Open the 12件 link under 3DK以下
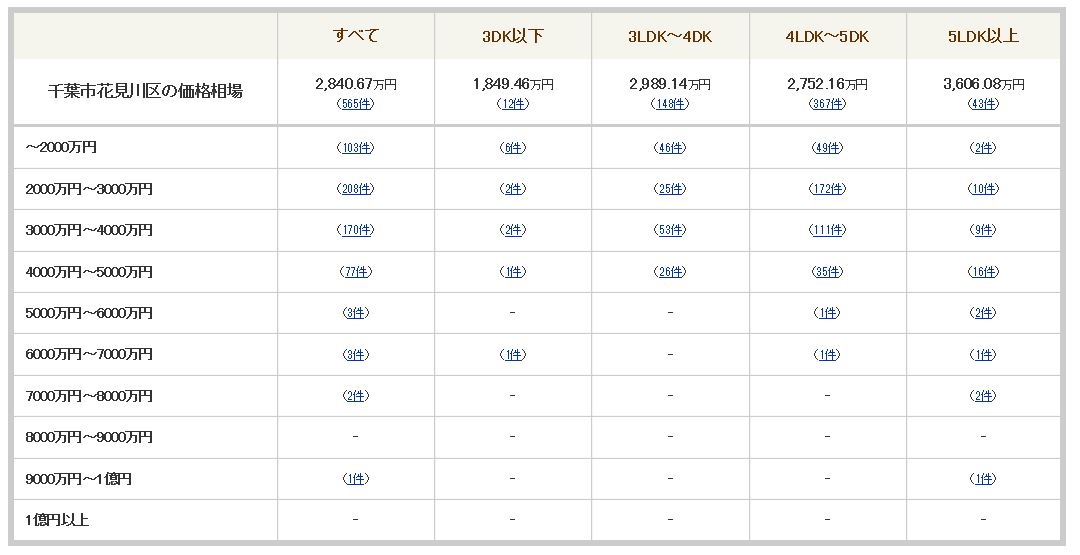Viewport: 1080px width, 555px height. [512, 104]
